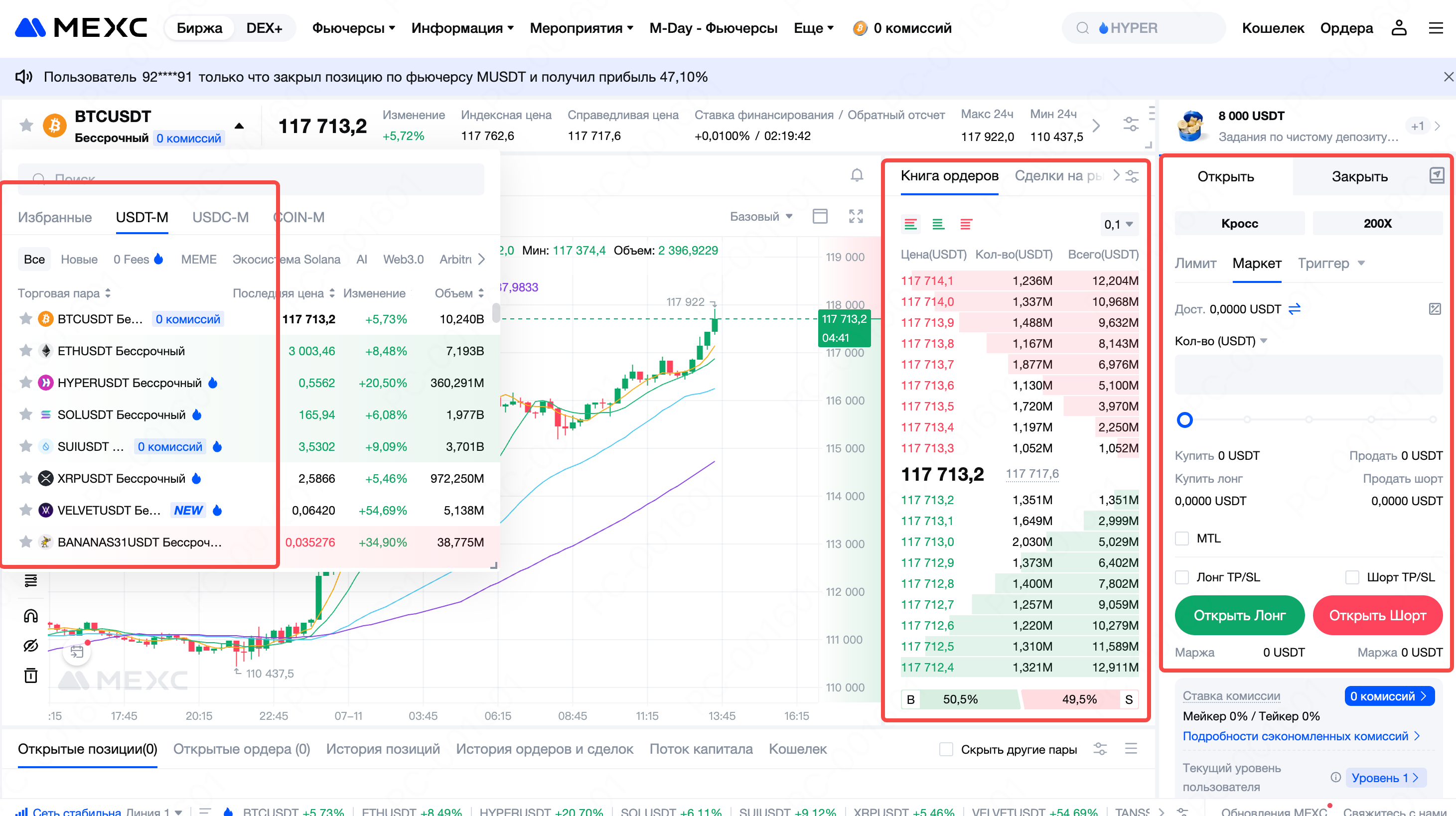
Task: Toggle the magnet mode tool
Action: pyautogui.click(x=30, y=615)
